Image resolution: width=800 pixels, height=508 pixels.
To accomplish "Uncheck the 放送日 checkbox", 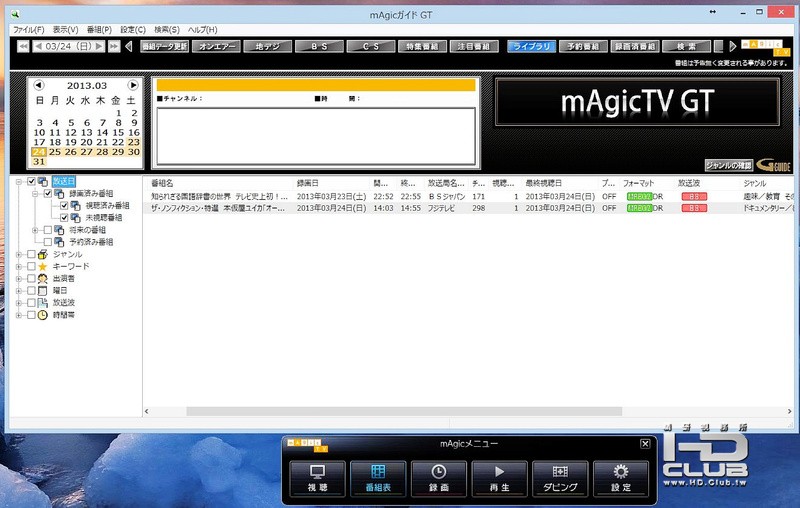I will 32,181.
